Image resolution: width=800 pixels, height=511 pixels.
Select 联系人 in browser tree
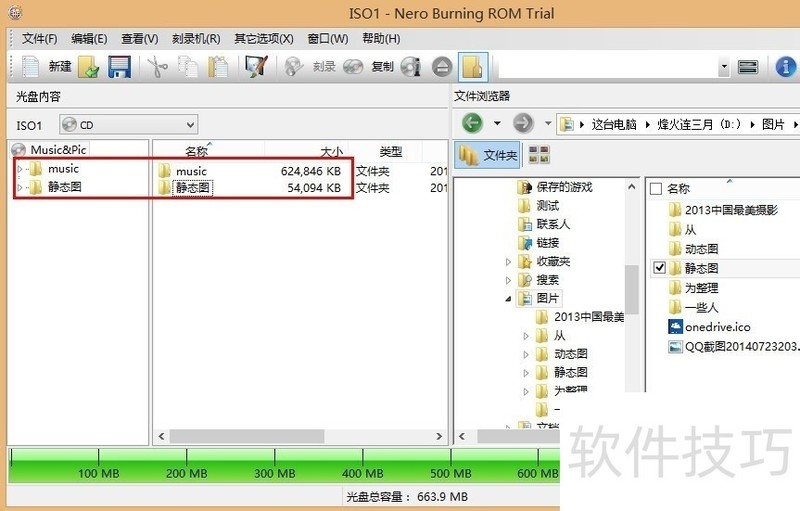pos(543,224)
